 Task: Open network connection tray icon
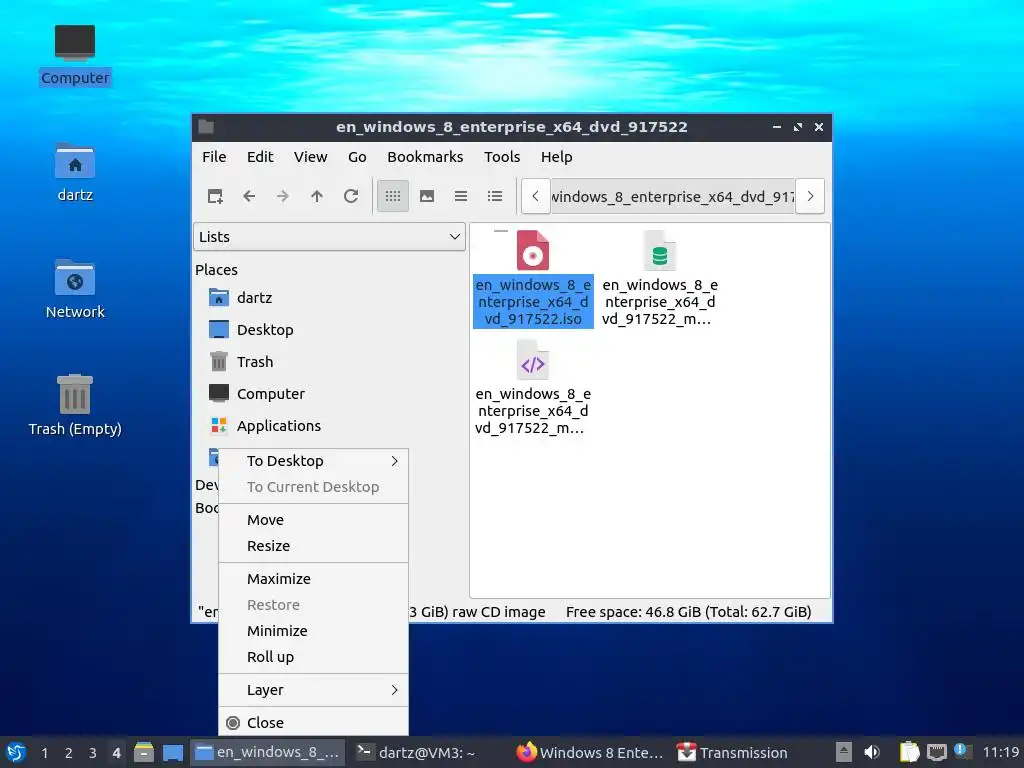click(x=936, y=752)
